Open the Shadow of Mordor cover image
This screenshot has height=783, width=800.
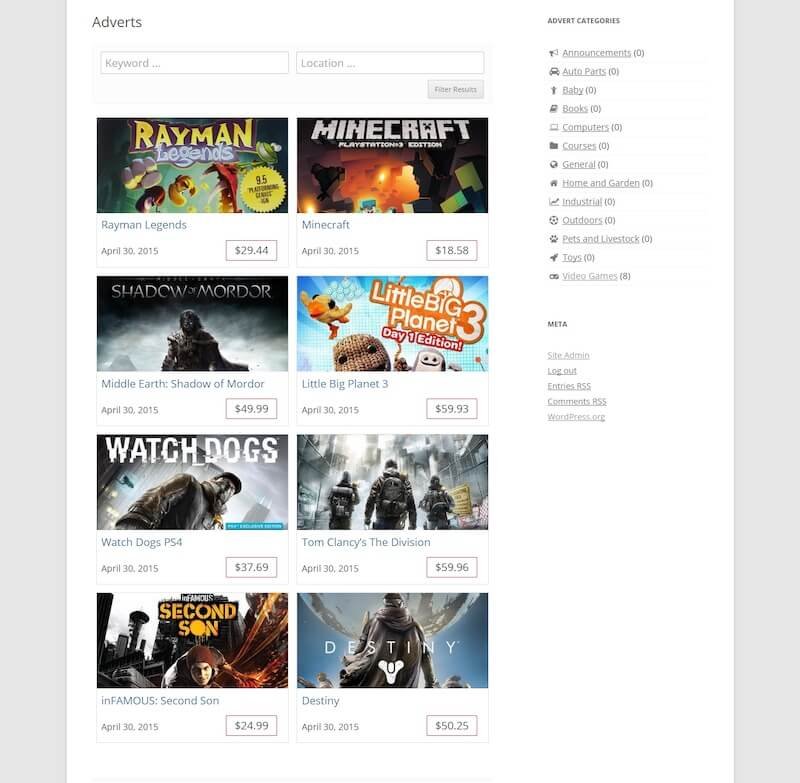point(192,323)
